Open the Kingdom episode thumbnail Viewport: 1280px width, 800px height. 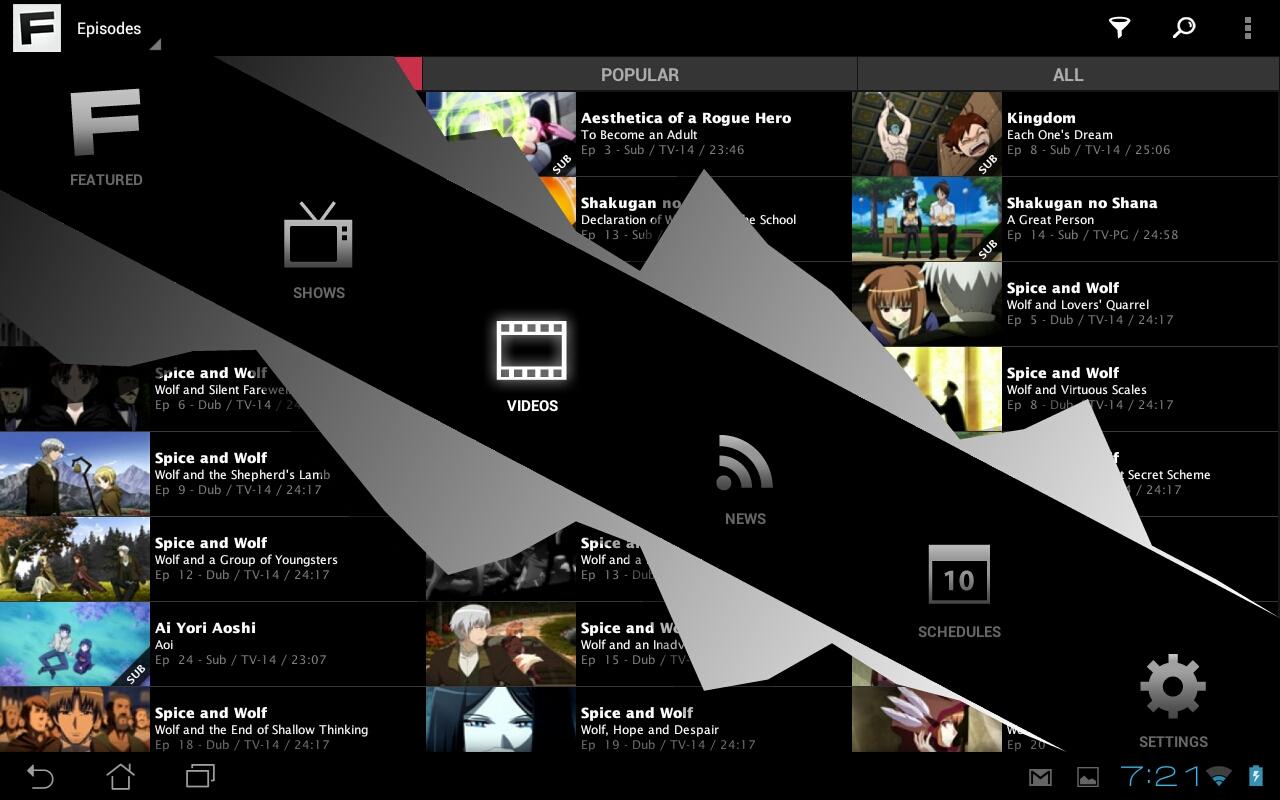(x=927, y=134)
